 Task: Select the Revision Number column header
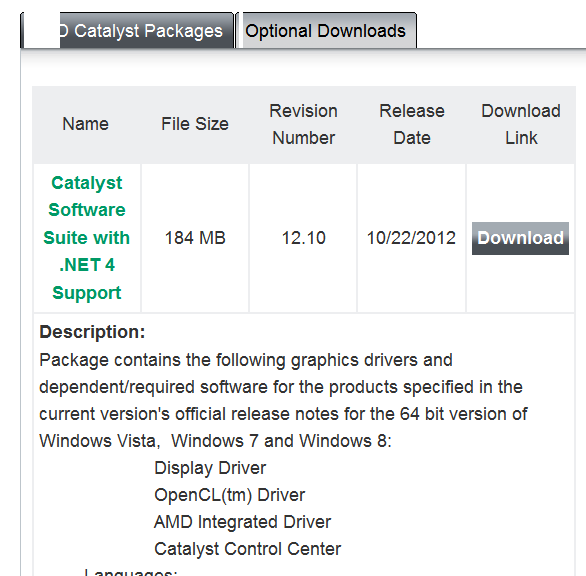[x=303, y=124]
